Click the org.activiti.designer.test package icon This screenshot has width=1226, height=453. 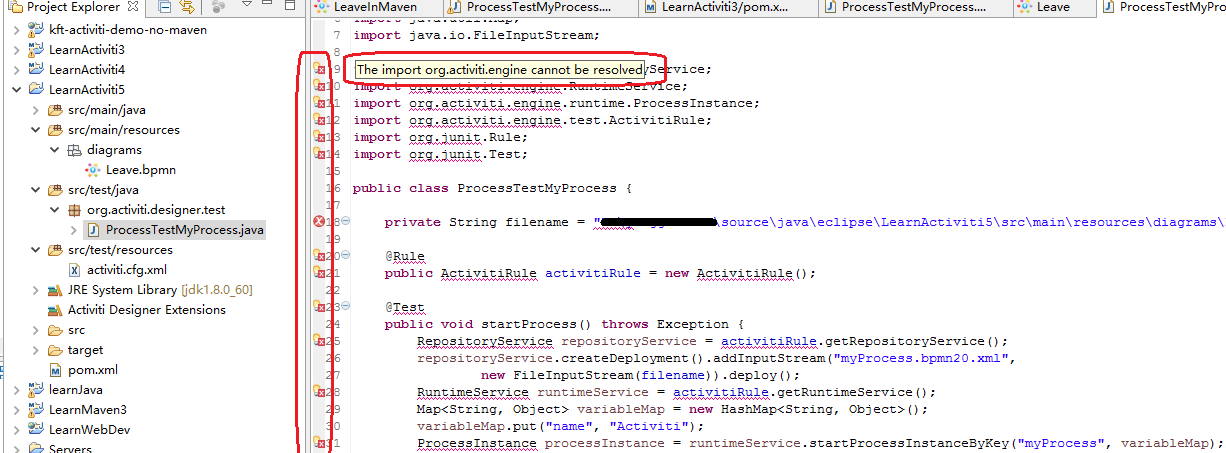74,210
